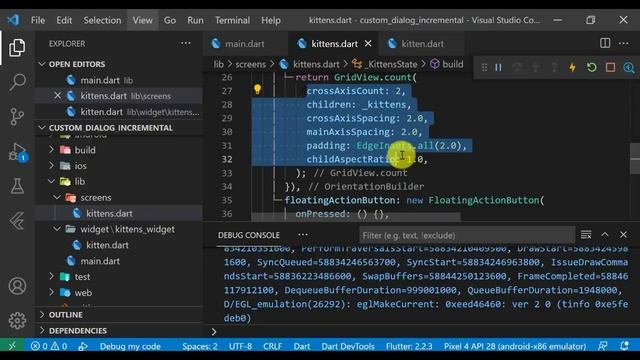Open the Flutter sidebar icon
The height and width of the screenshot is (360, 640).
[17, 221]
